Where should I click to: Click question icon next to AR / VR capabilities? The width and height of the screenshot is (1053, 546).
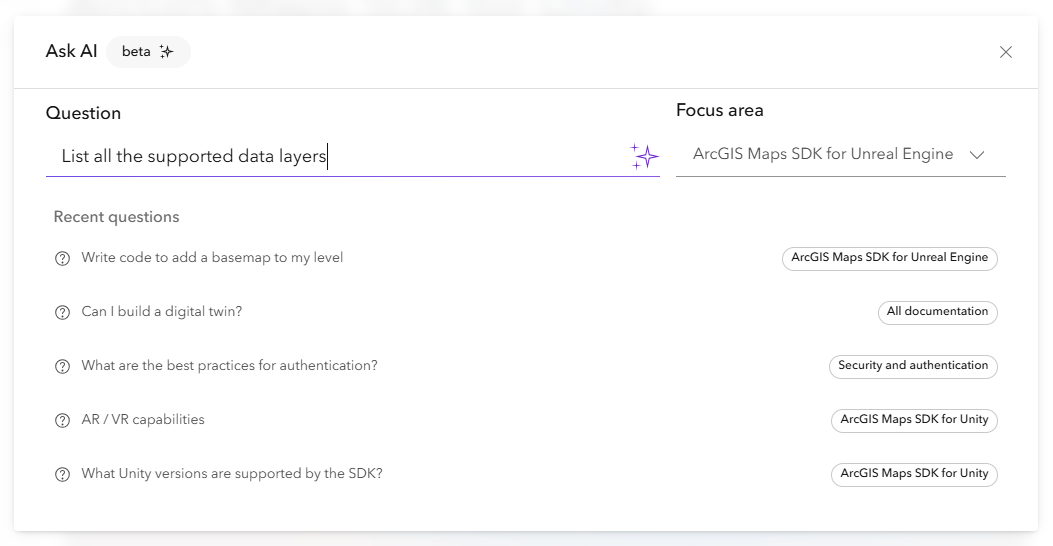[x=62, y=420]
